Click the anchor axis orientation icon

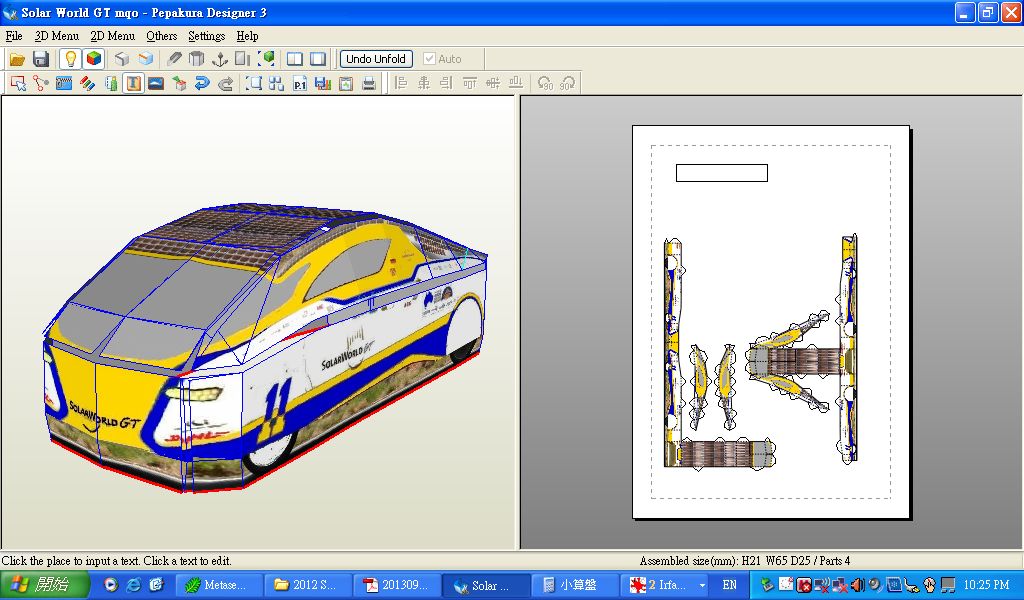[220, 59]
